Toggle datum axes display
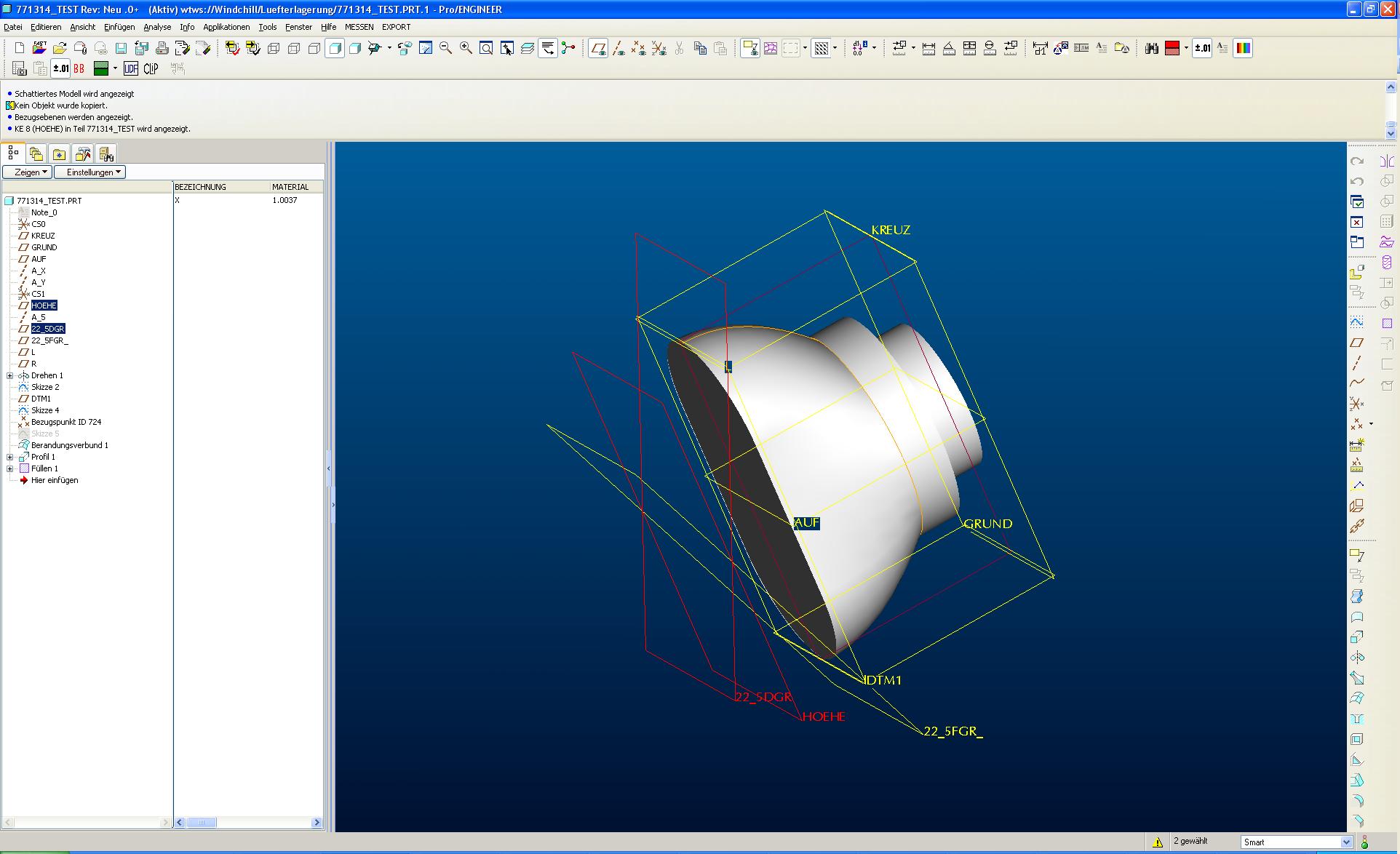This screenshot has width=1400, height=854. pyautogui.click(x=618, y=48)
